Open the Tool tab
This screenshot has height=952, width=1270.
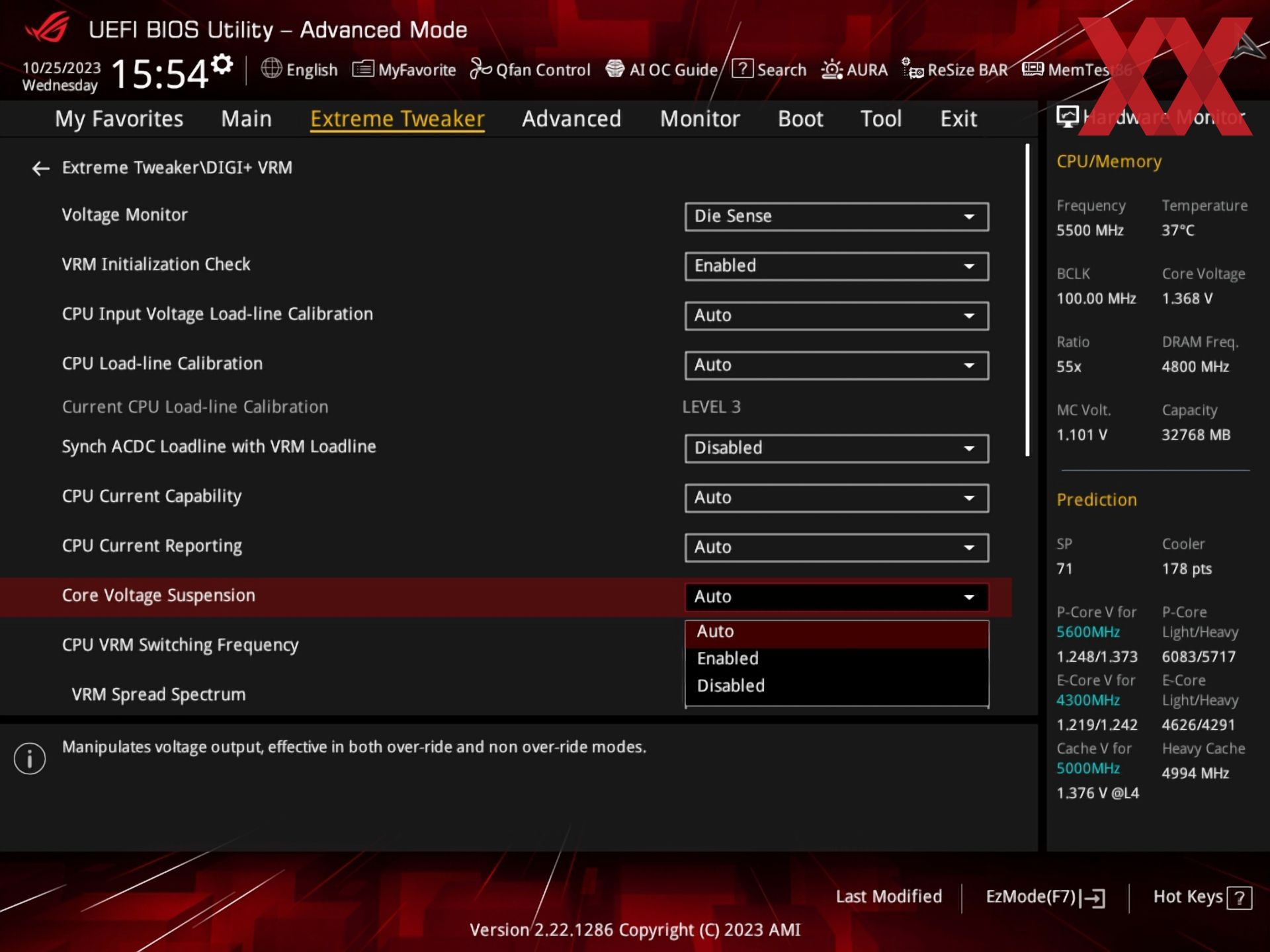(x=881, y=119)
